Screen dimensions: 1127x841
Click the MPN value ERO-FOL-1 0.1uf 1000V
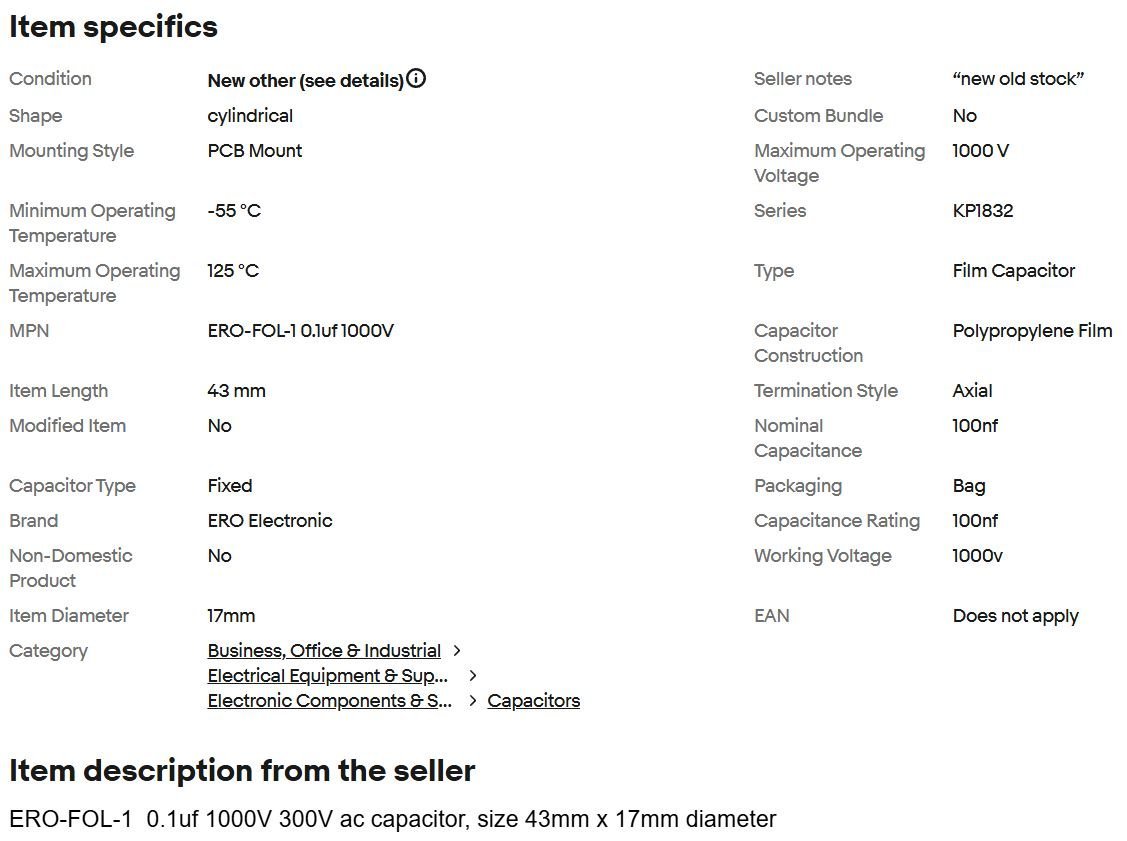click(300, 331)
